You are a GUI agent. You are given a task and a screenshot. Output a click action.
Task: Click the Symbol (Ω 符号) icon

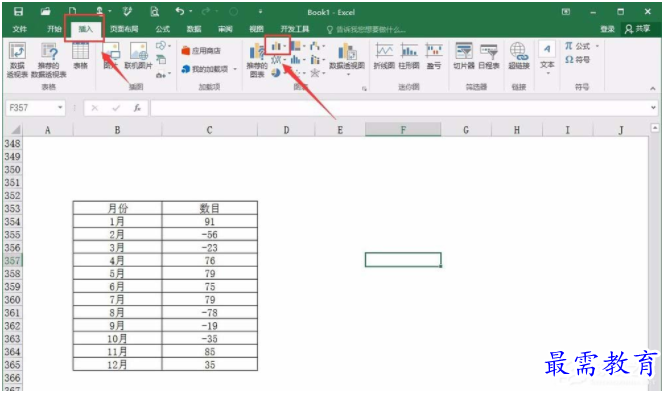tap(577, 60)
